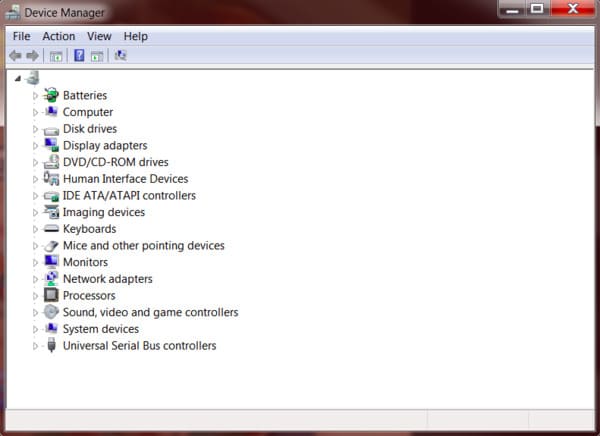The height and width of the screenshot is (436, 600).
Task: Minimize the Device Manager window
Action: coord(512,9)
